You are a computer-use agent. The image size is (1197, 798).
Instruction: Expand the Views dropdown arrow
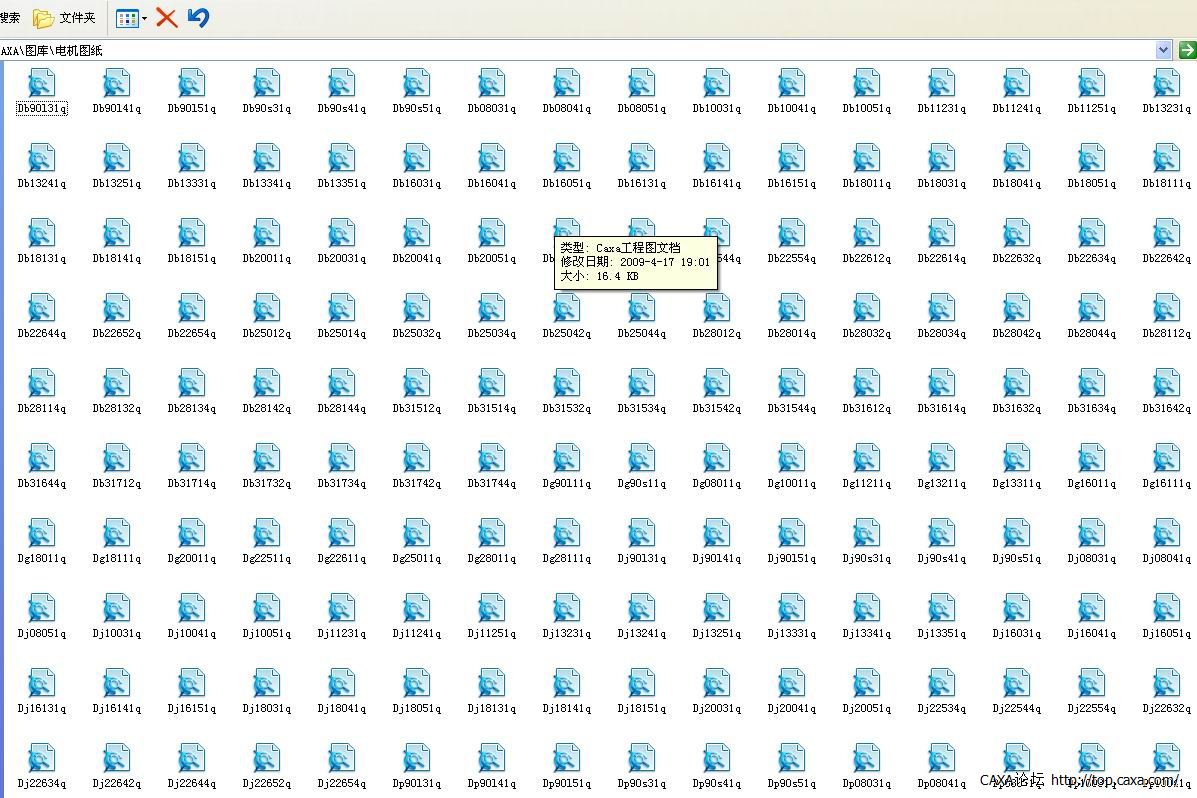point(144,18)
